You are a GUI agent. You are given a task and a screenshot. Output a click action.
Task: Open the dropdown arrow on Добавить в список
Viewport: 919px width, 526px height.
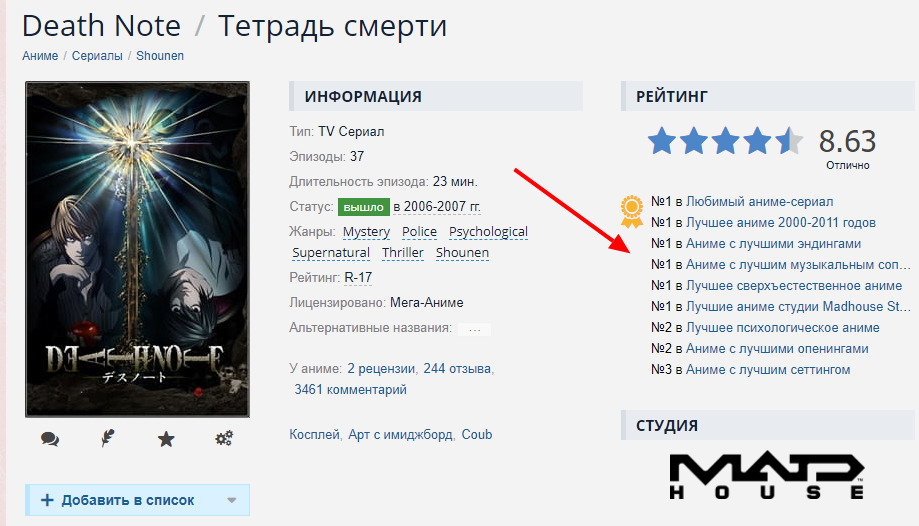(x=232, y=500)
